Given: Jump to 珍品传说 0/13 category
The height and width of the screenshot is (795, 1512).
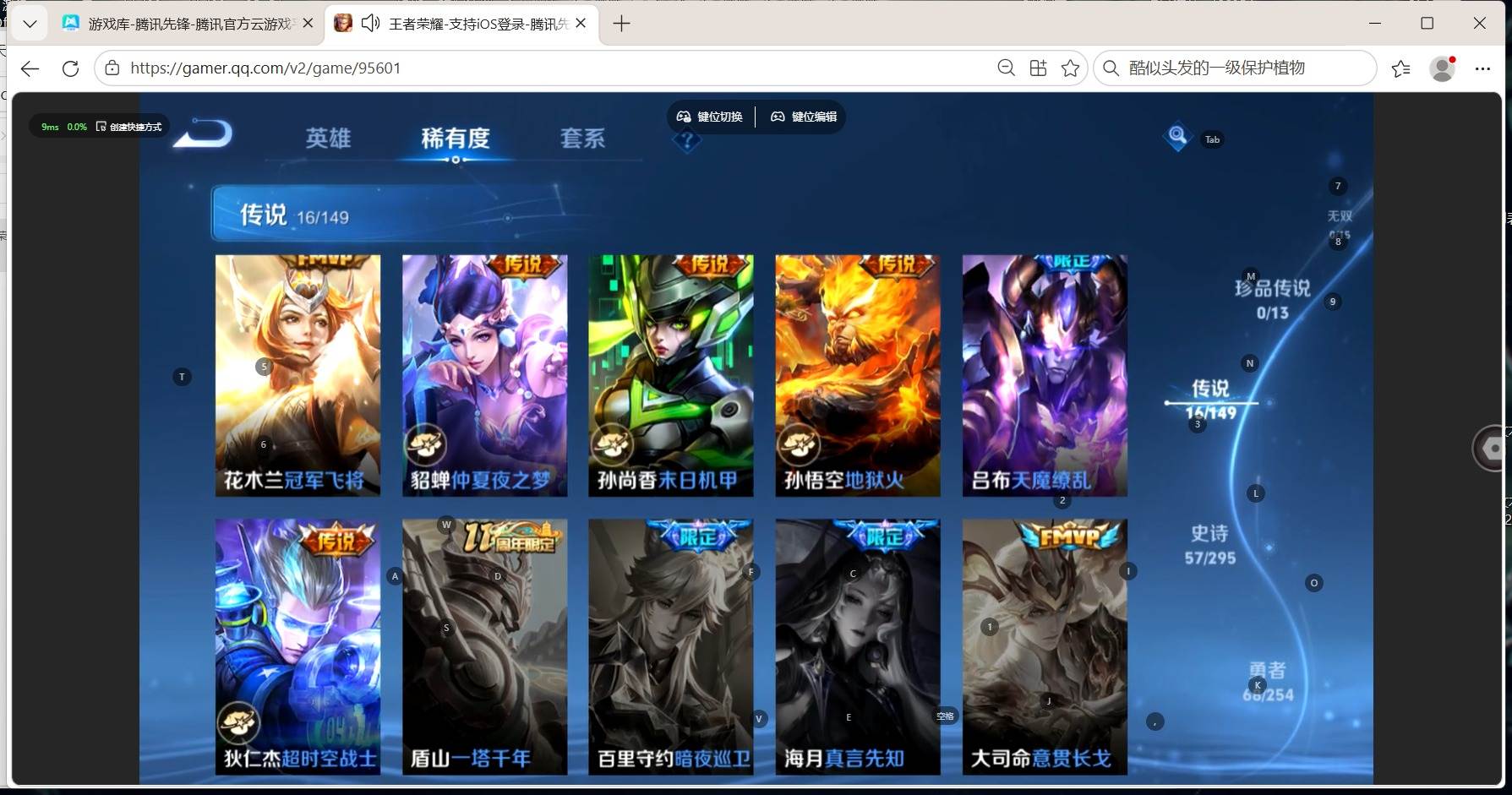Looking at the screenshot, I should click(1272, 299).
